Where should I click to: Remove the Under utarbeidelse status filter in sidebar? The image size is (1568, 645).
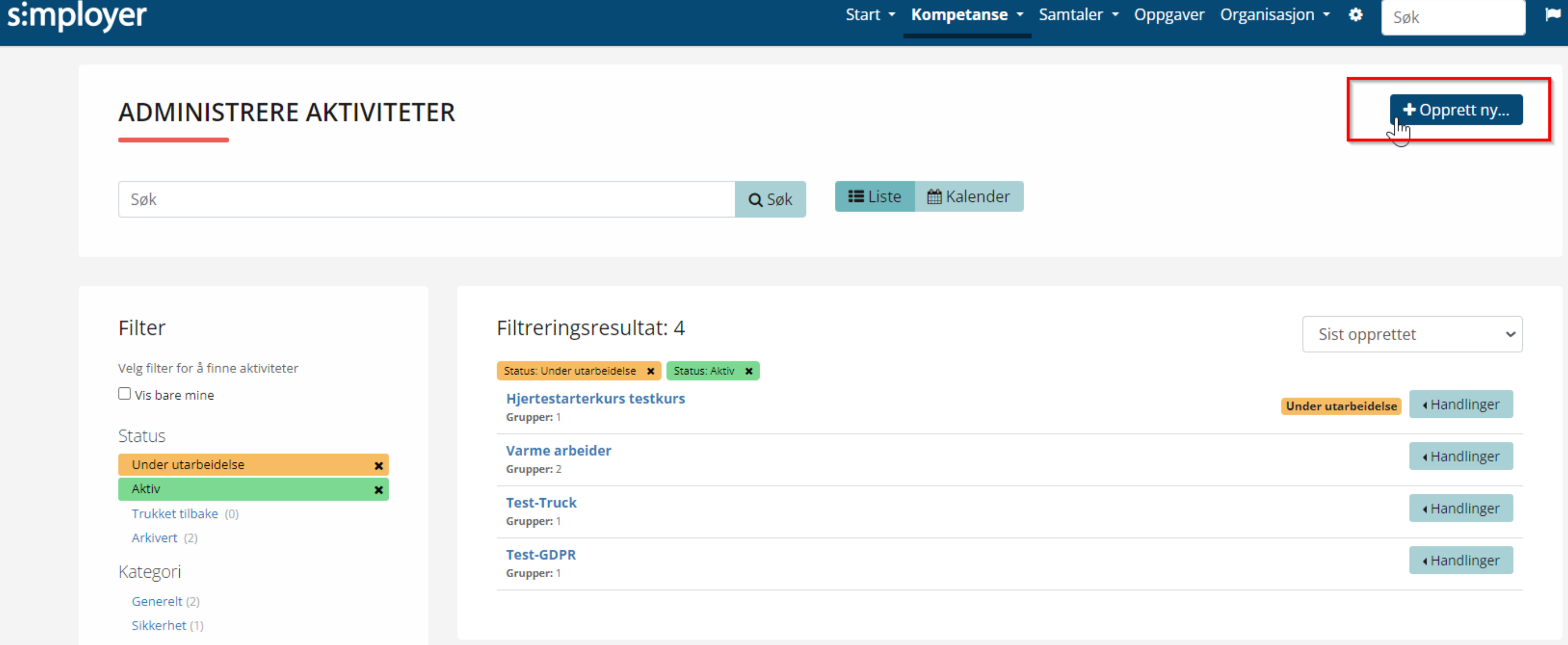coord(378,465)
